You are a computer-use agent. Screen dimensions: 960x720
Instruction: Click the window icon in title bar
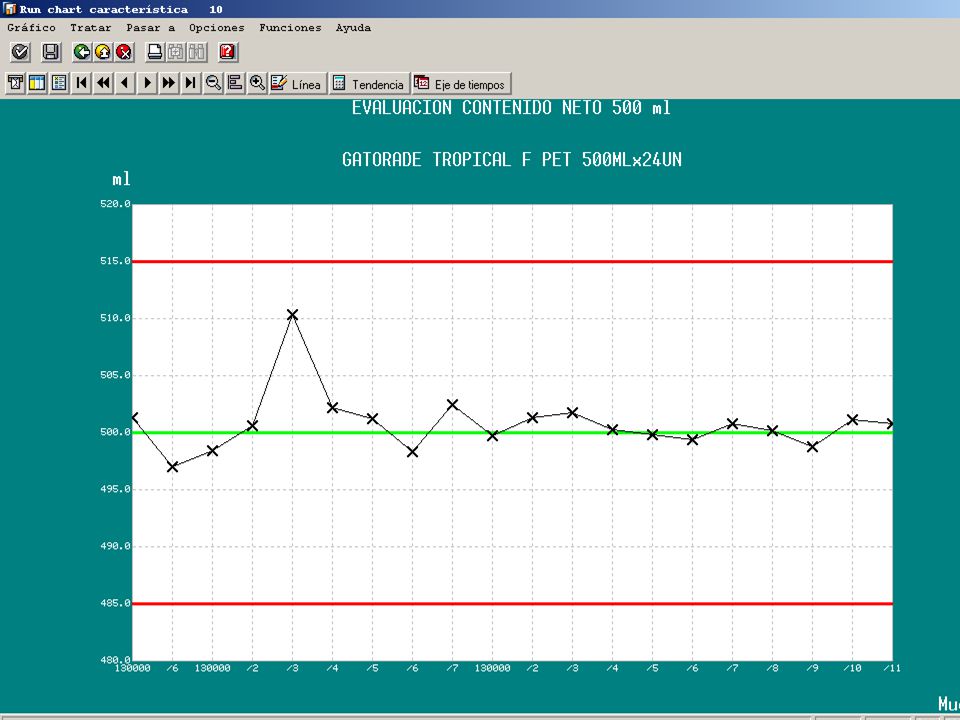(9, 9)
